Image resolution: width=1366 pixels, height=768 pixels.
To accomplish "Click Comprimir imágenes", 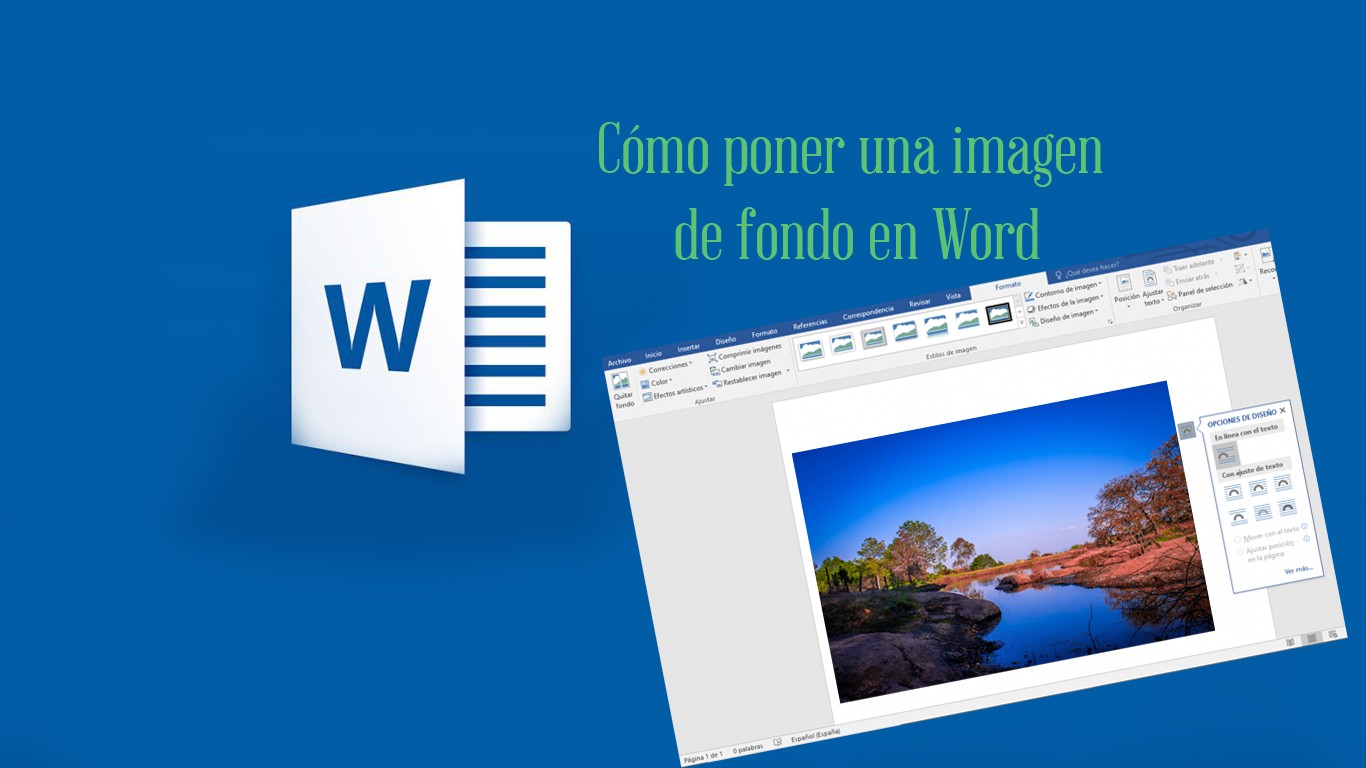I will coord(745,353).
